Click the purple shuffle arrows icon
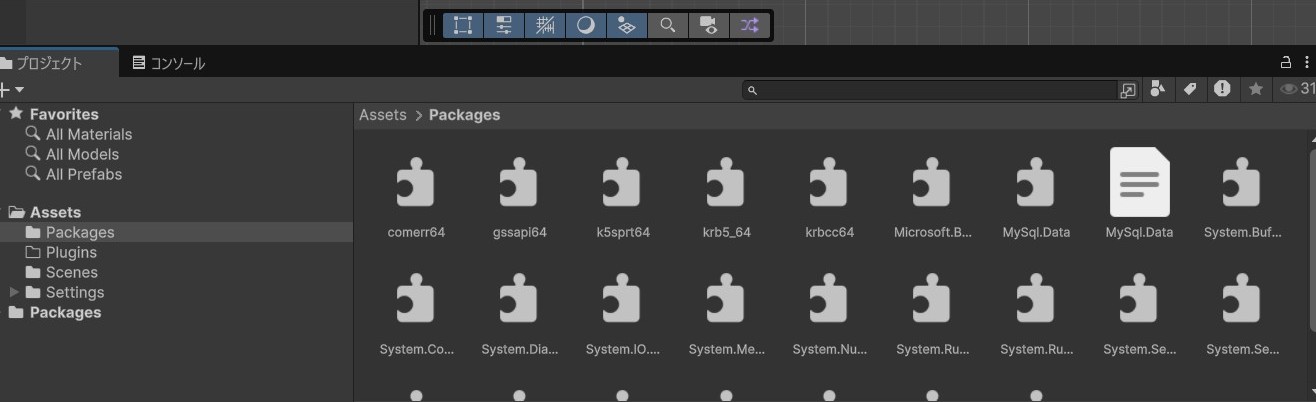The image size is (1316, 402). point(750,26)
